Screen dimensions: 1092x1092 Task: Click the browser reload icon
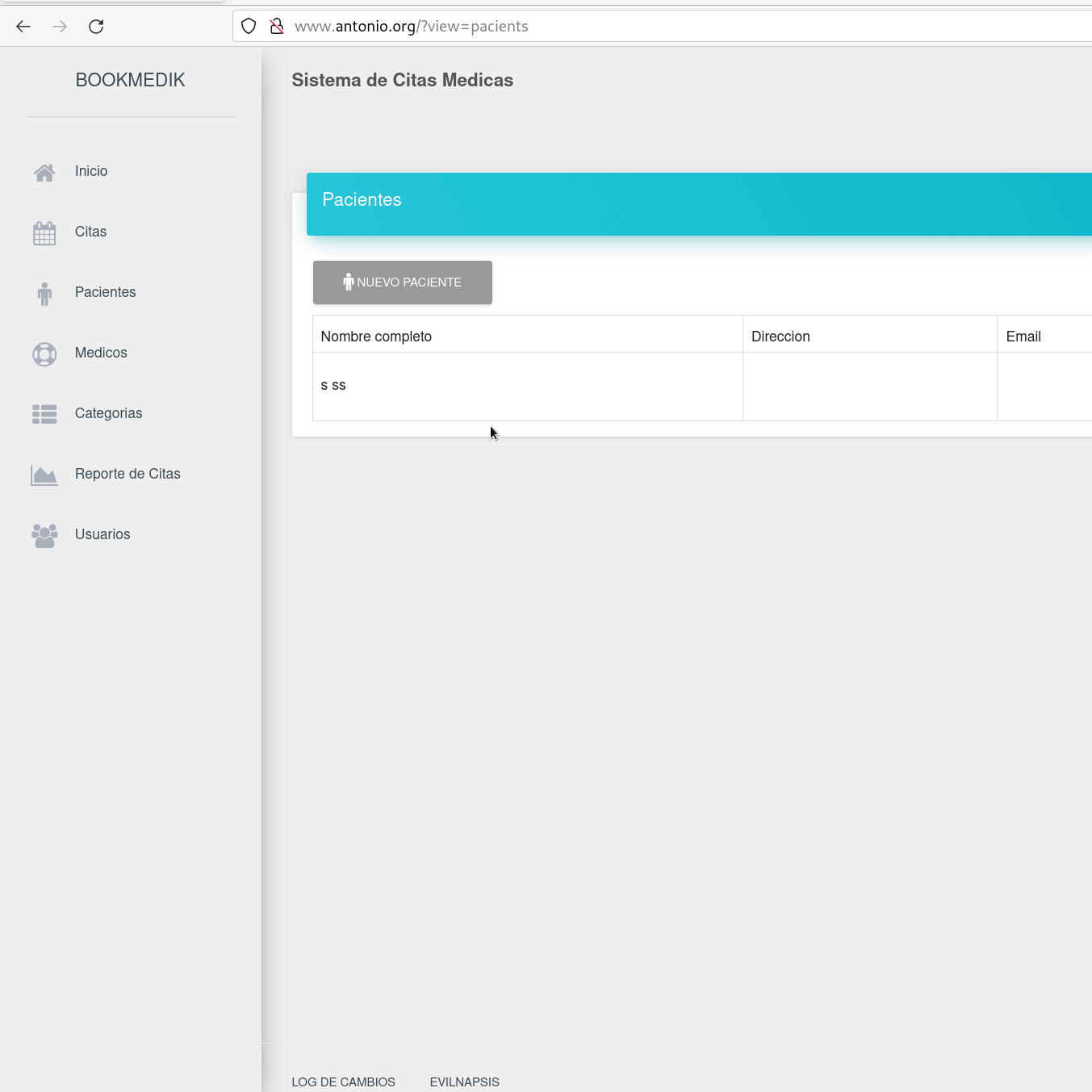coord(96,27)
